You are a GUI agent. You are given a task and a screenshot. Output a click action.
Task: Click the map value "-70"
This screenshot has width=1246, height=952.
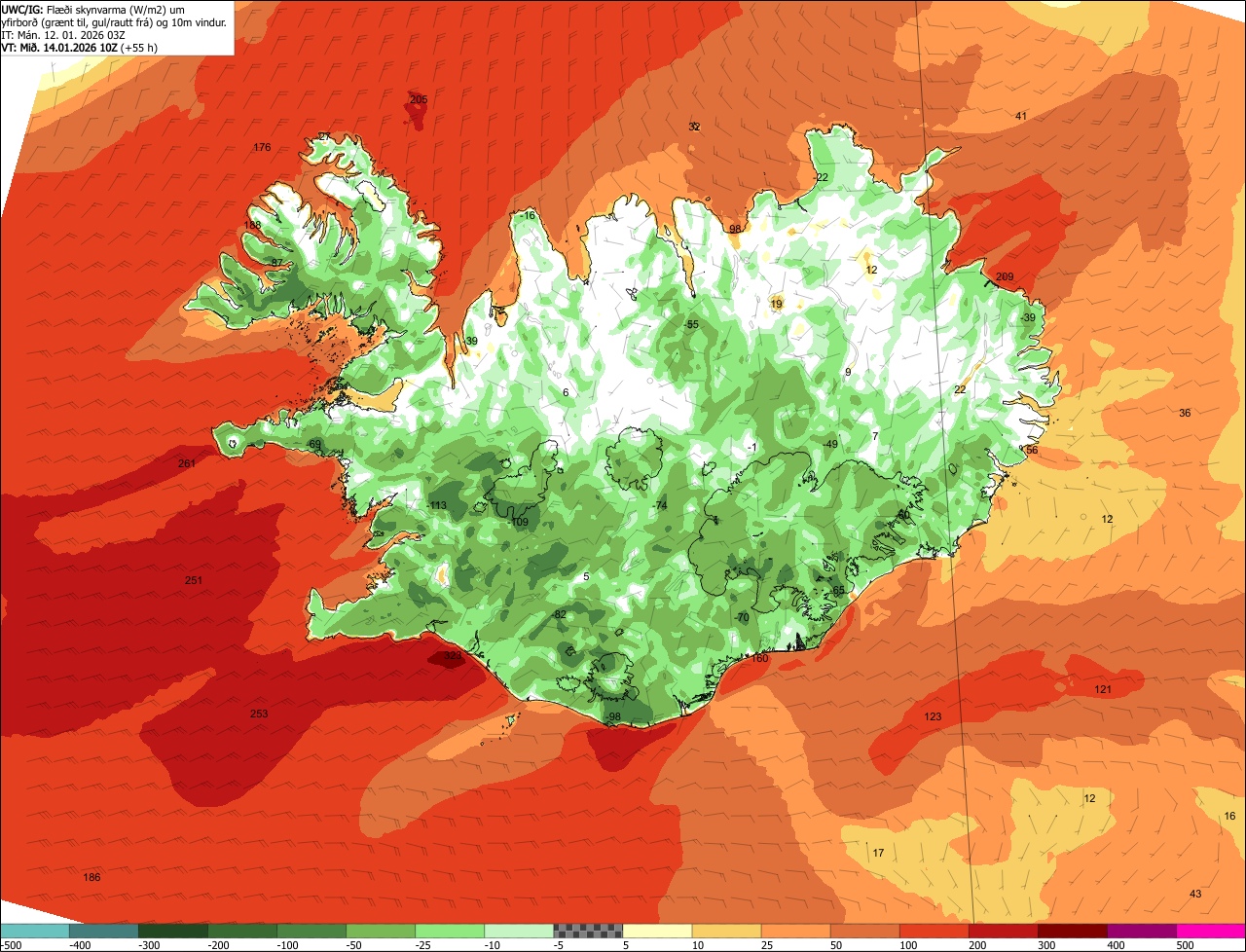coord(742,617)
